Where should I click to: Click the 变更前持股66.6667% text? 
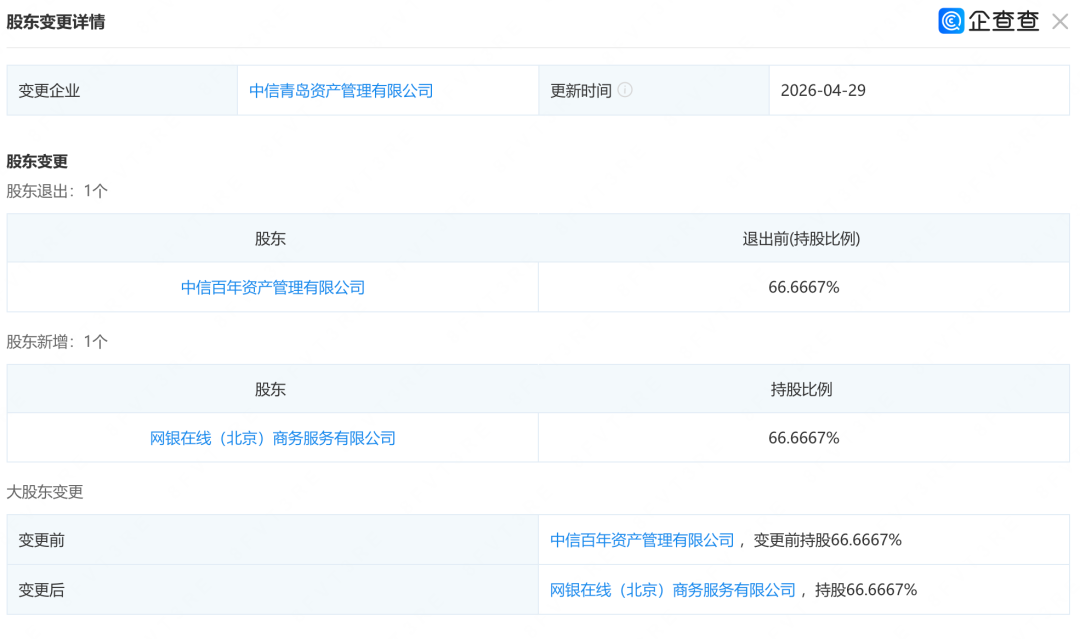pos(827,540)
